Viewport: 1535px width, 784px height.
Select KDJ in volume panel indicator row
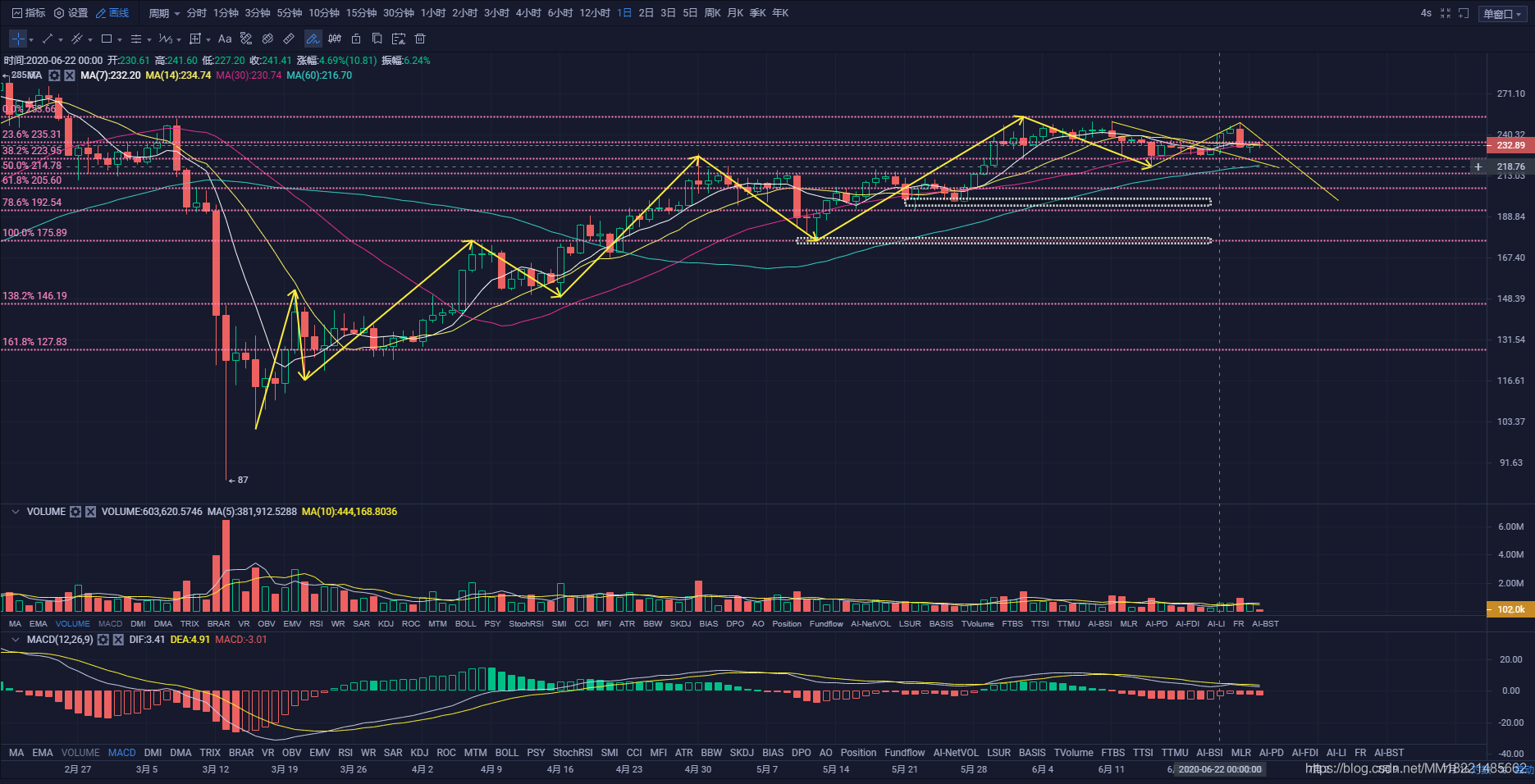386,624
